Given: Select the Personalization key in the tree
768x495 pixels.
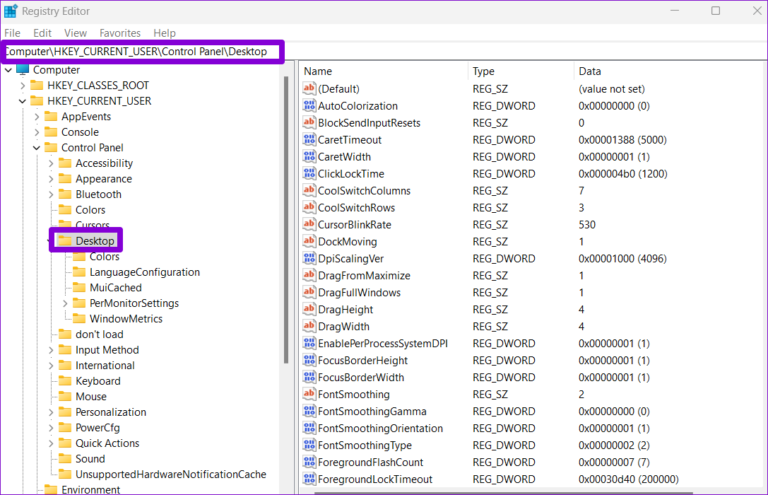Looking at the screenshot, I should coord(111,412).
